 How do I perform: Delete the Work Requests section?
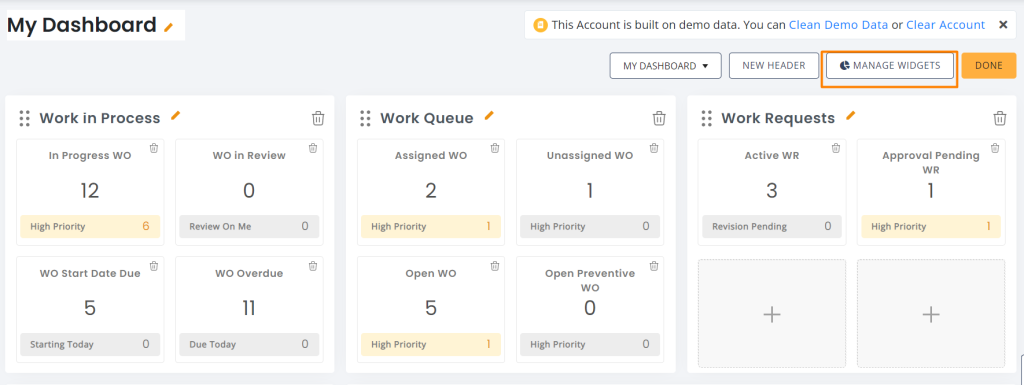(1000, 118)
